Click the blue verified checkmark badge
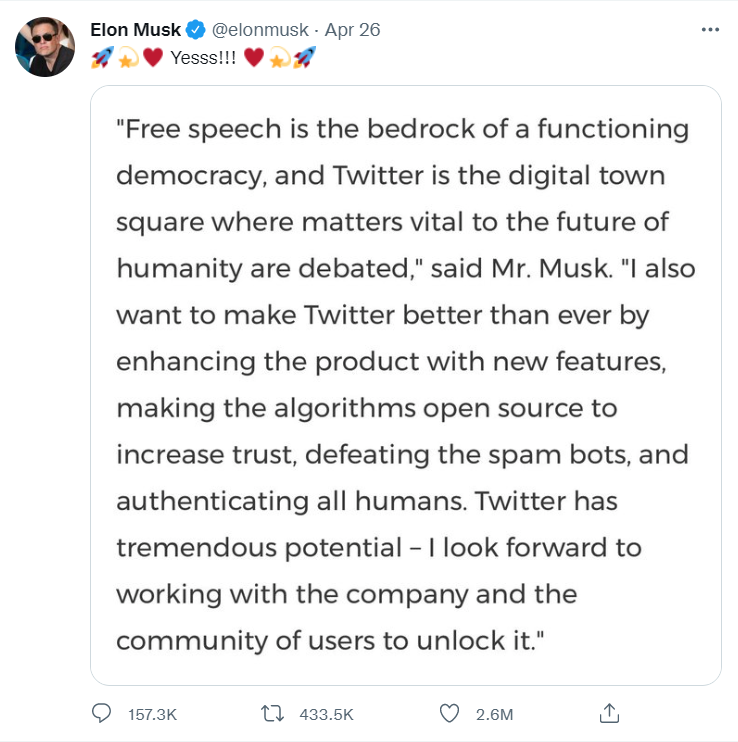 (195, 30)
